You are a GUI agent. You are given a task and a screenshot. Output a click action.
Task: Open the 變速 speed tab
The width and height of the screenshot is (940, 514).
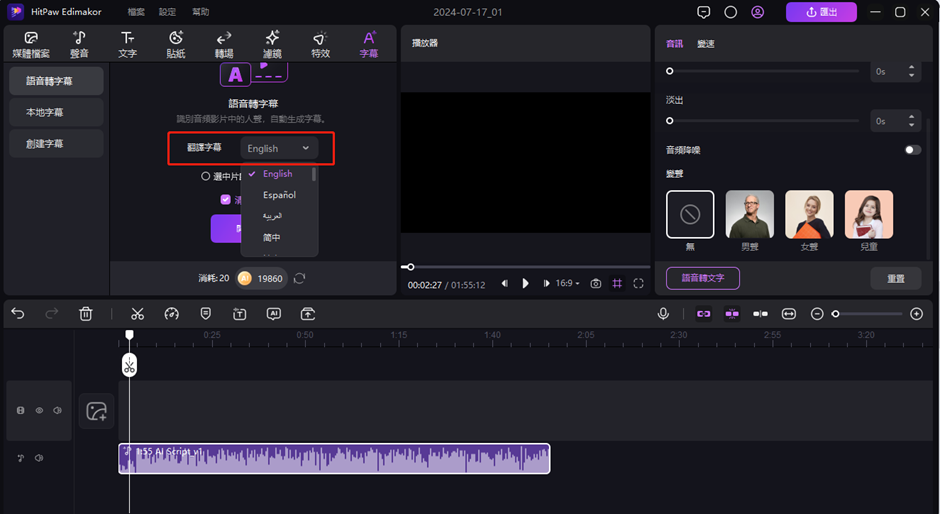tap(706, 44)
